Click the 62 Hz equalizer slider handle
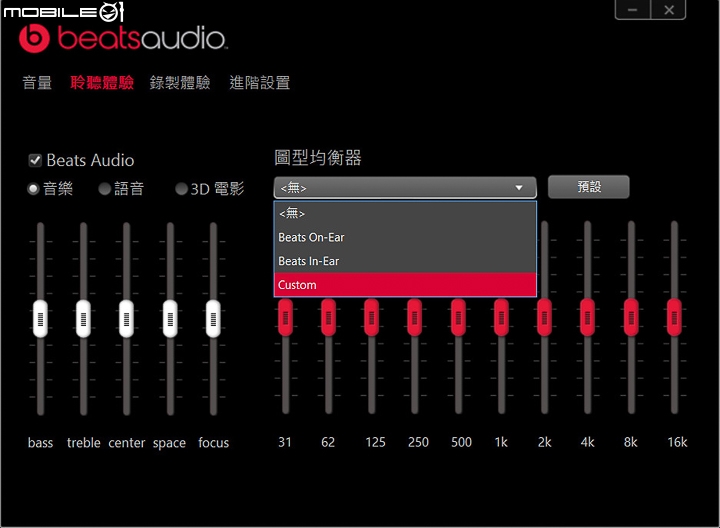Screen dimensions: 720x528 point(329,317)
